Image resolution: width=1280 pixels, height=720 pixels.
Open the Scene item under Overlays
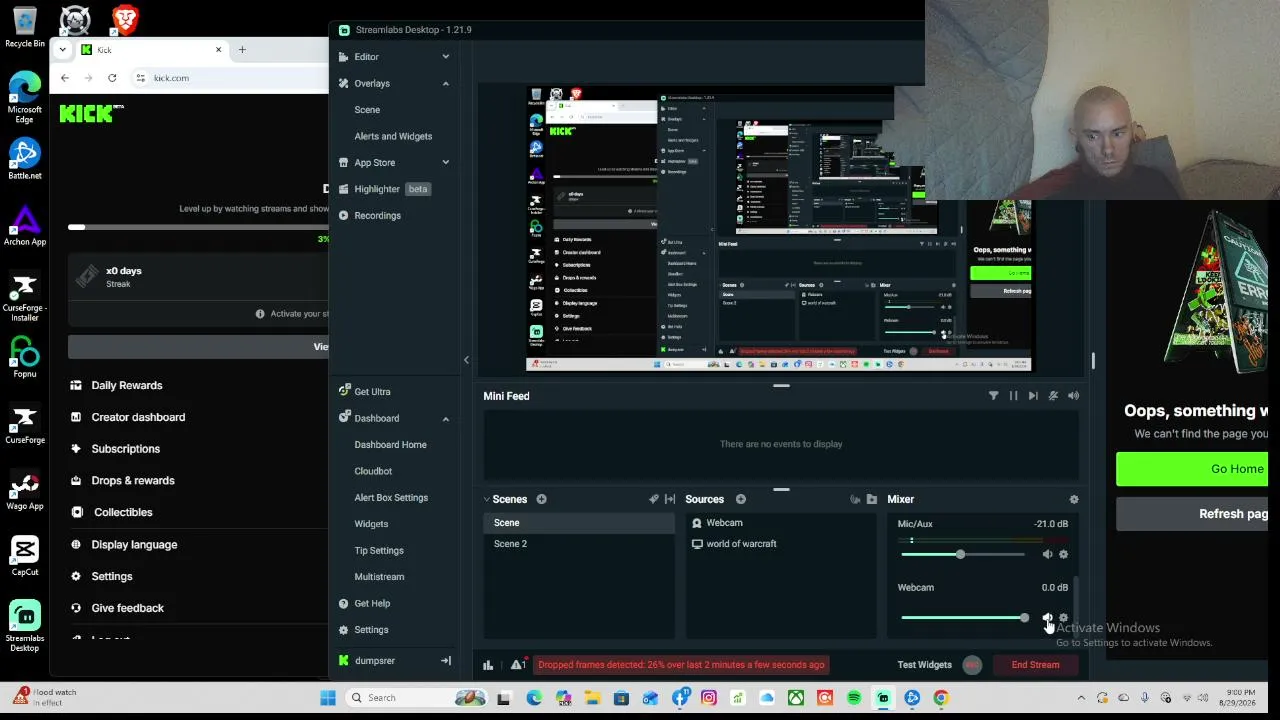click(367, 110)
